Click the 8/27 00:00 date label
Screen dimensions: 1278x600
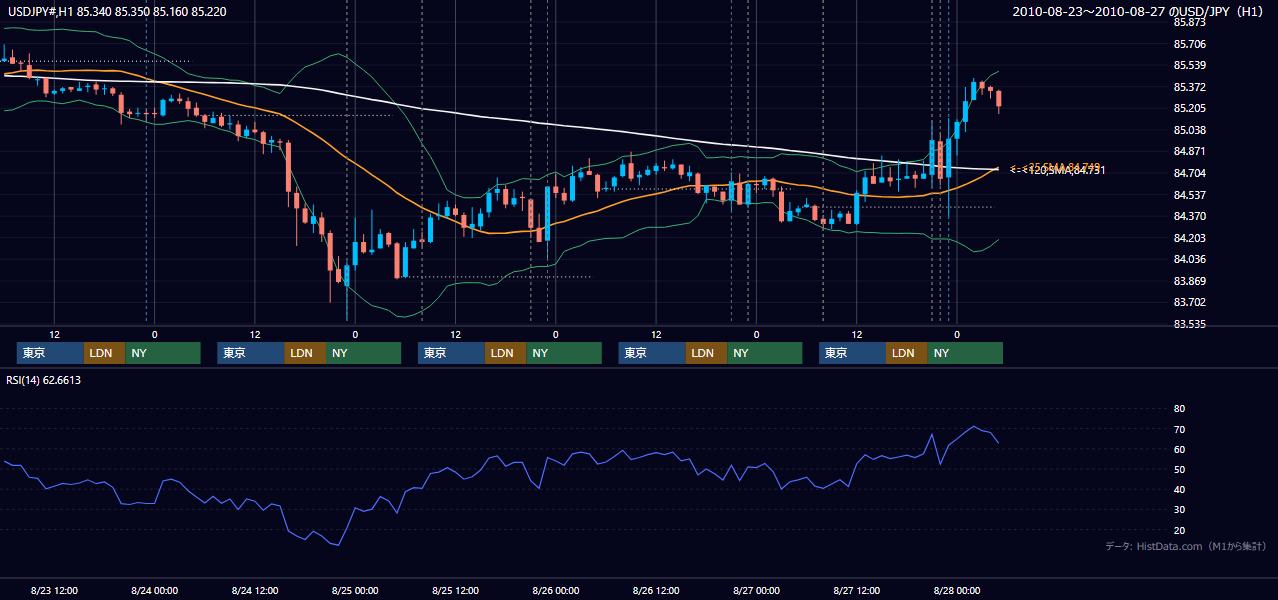756,590
